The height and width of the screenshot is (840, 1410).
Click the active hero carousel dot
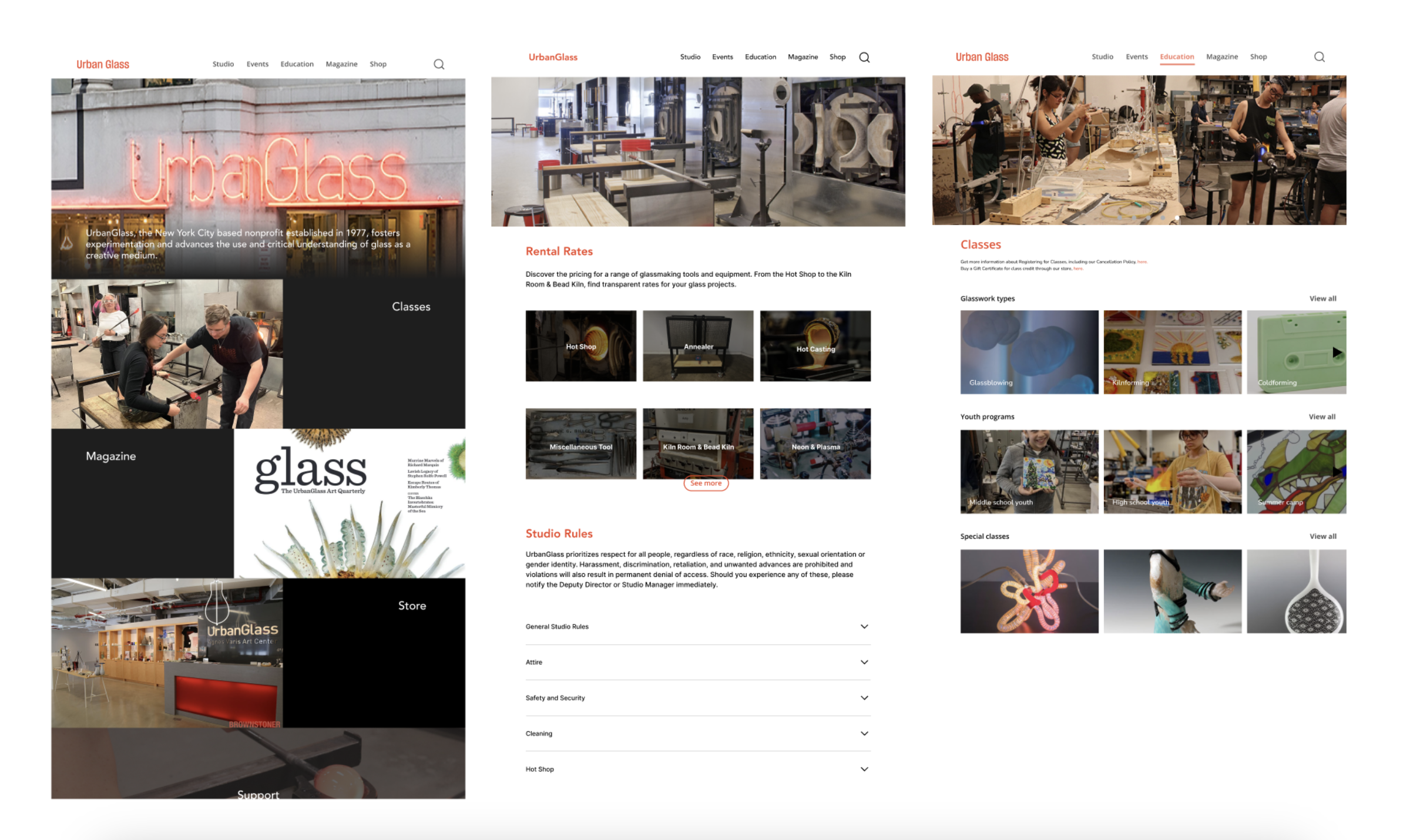1177,218
